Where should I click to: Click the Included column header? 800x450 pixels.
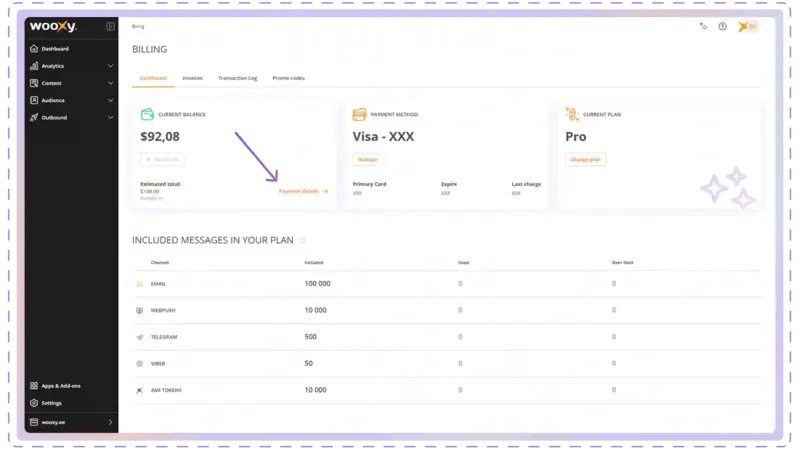[x=314, y=263]
